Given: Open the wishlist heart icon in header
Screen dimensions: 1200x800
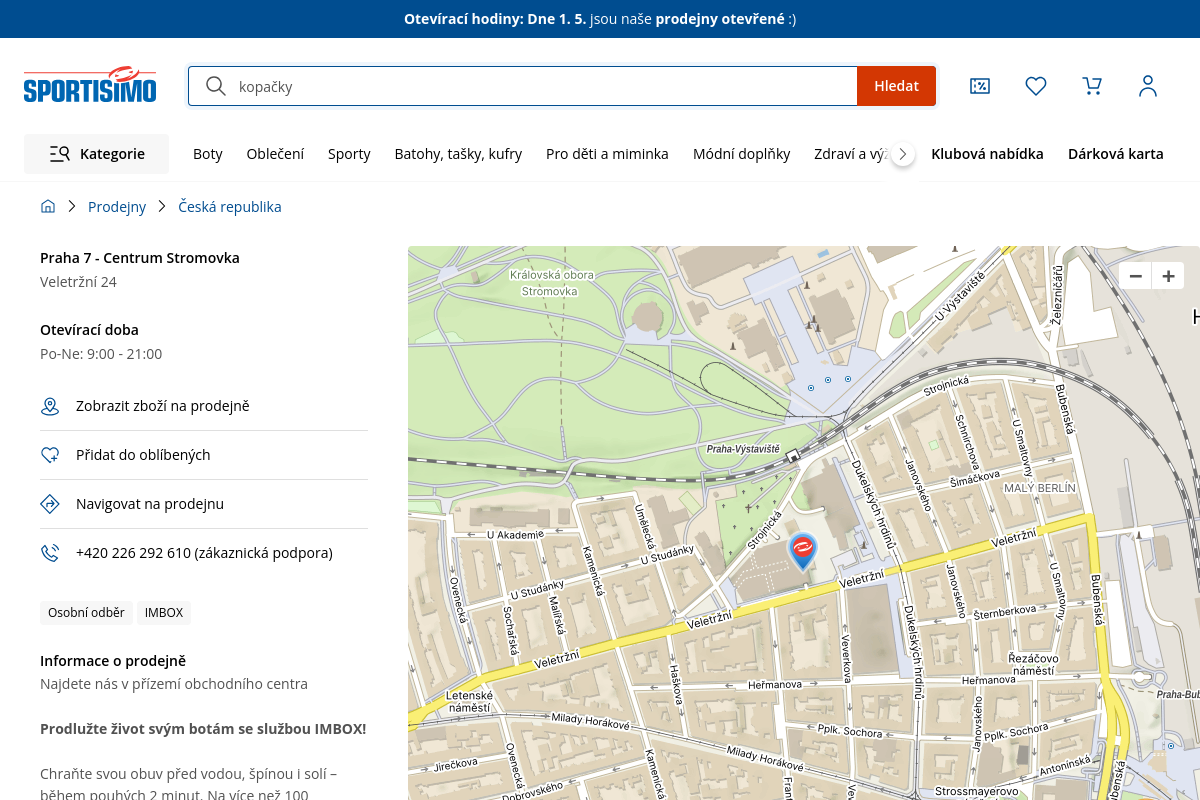Looking at the screenshot, I should pyautogui.click(x=1036, y=86).
